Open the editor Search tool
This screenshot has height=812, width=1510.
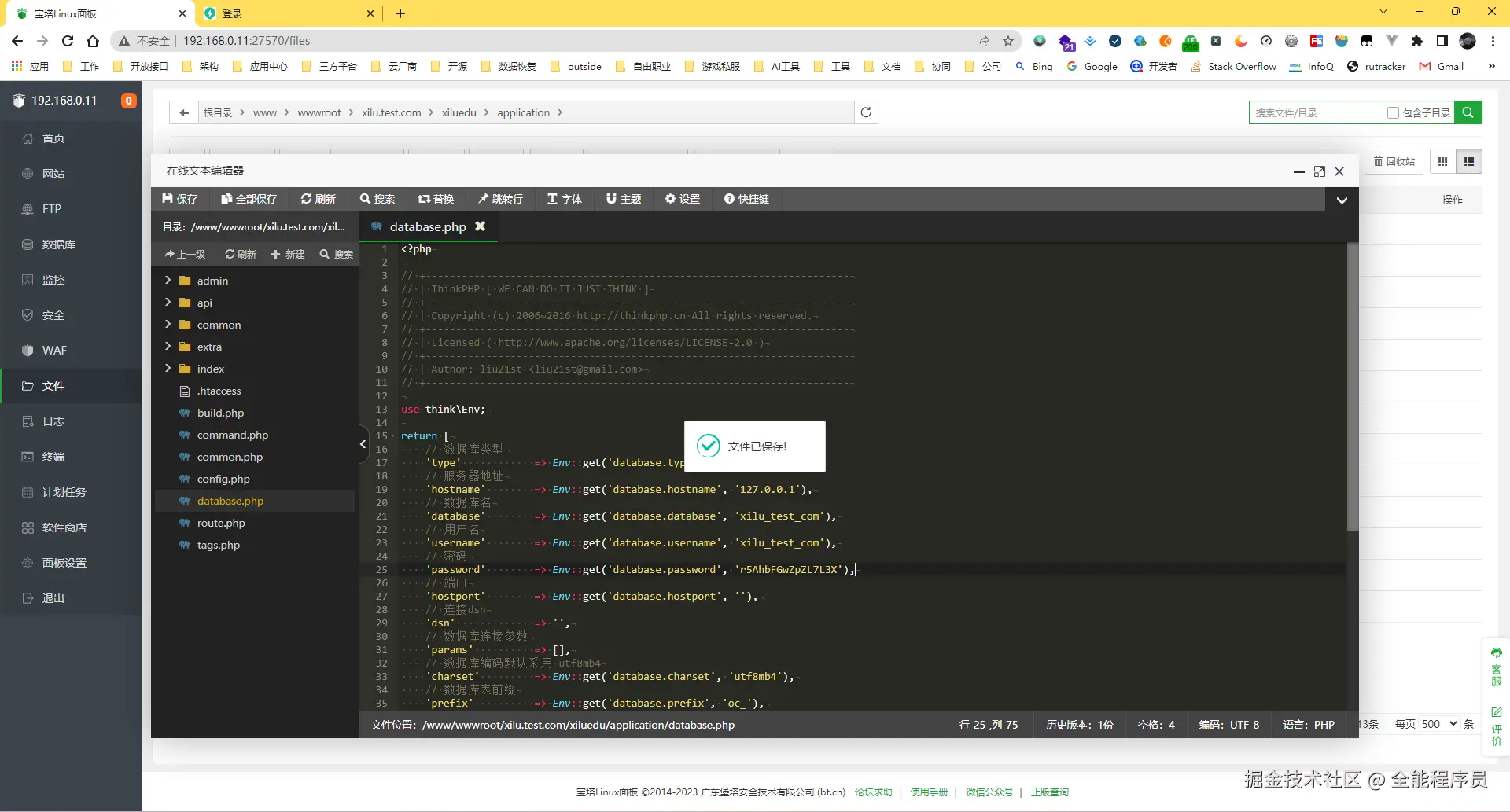[x=377, y=199]
